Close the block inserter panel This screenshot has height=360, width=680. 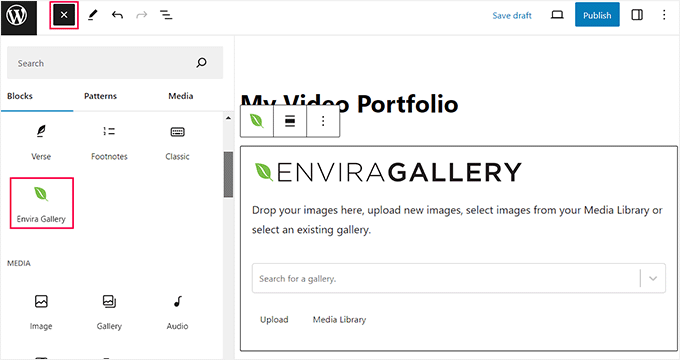64,15
